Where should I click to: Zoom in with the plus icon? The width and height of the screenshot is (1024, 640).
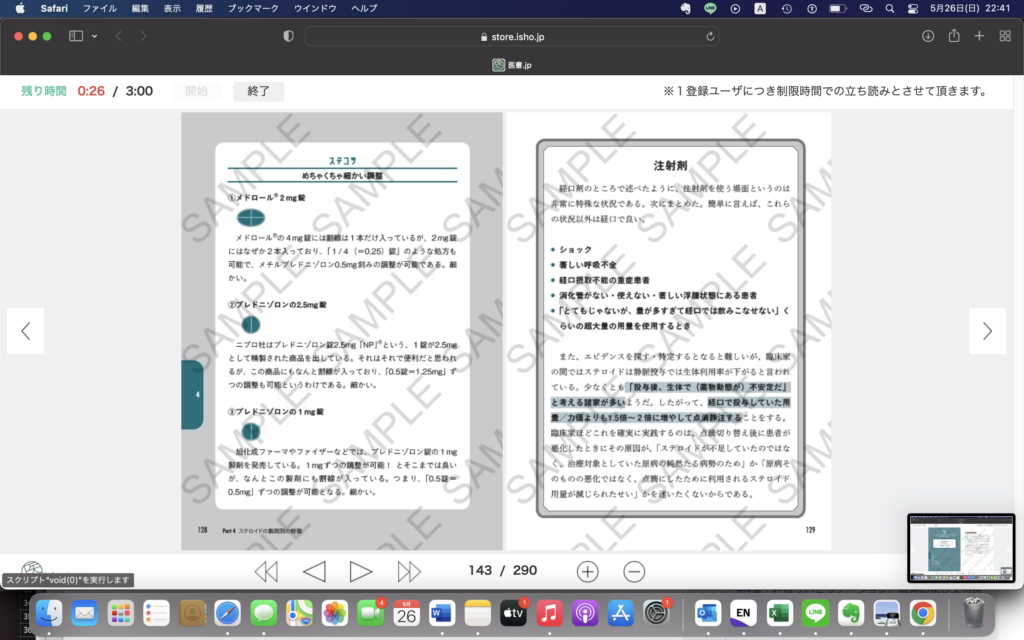[588, 571]
